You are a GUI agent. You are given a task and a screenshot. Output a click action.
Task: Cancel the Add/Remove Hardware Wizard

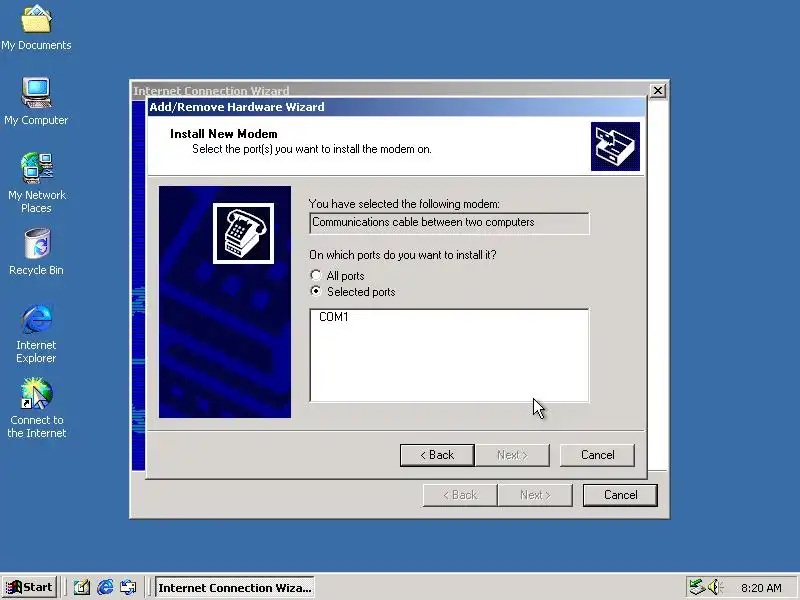tap(597, 455)
